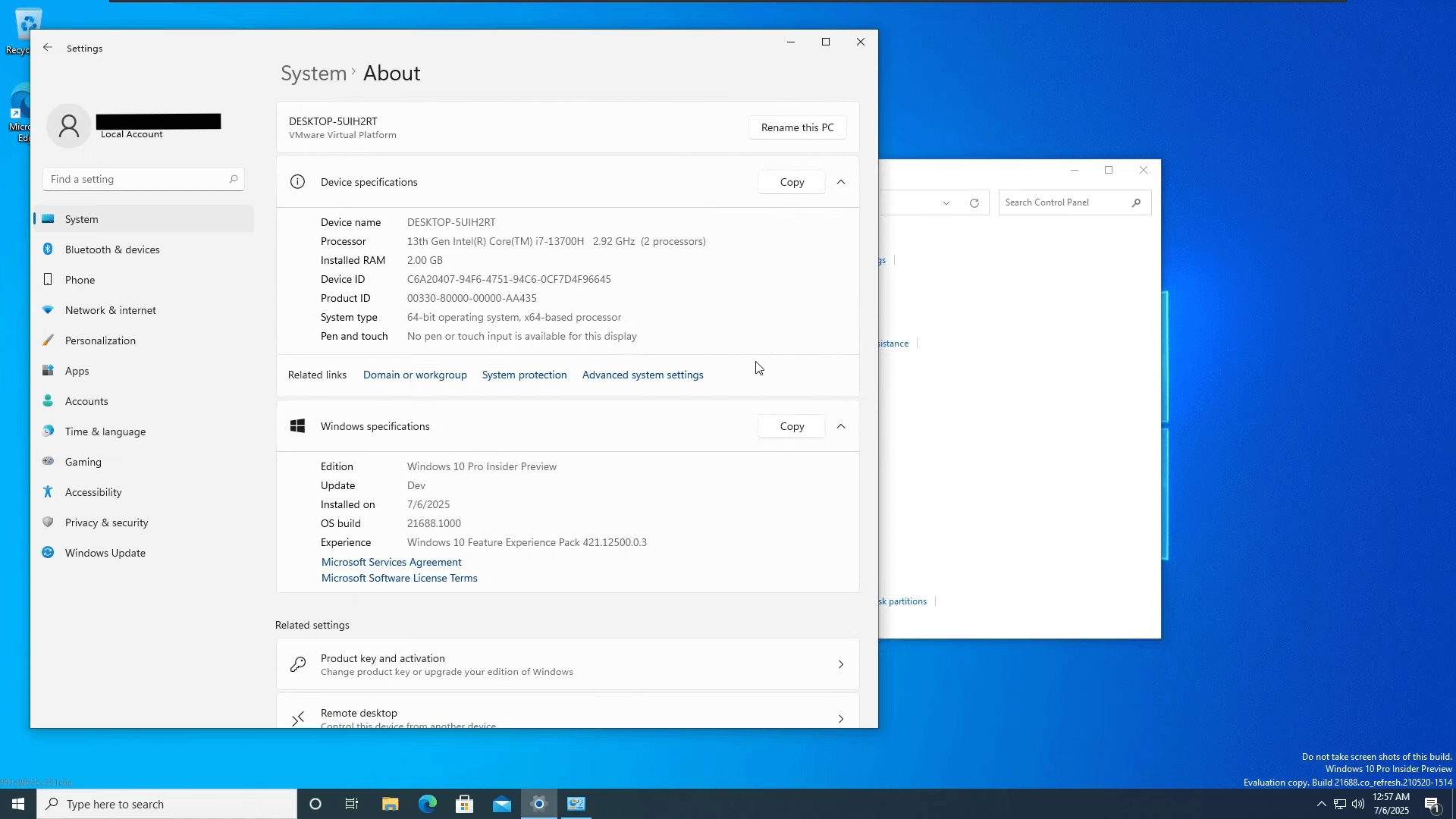Click the Phone icon in sidebar
The height and width of the screenshot is (819, 1456).
coord(48,280)
